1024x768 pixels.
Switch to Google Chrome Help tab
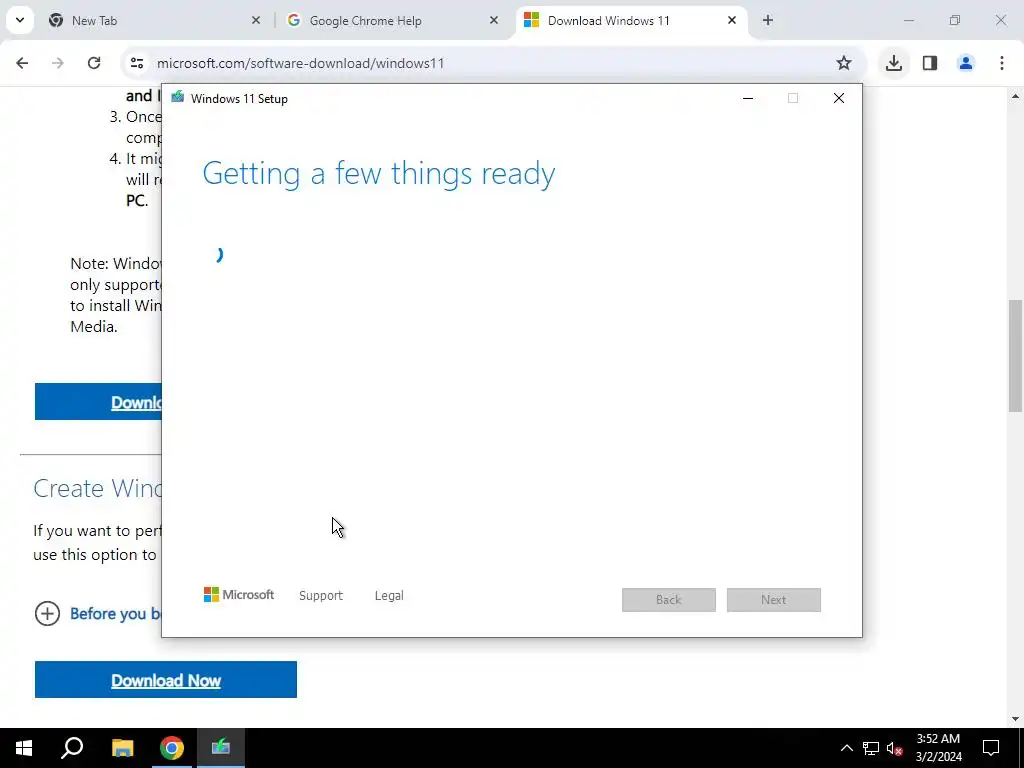tap(392, 20)
